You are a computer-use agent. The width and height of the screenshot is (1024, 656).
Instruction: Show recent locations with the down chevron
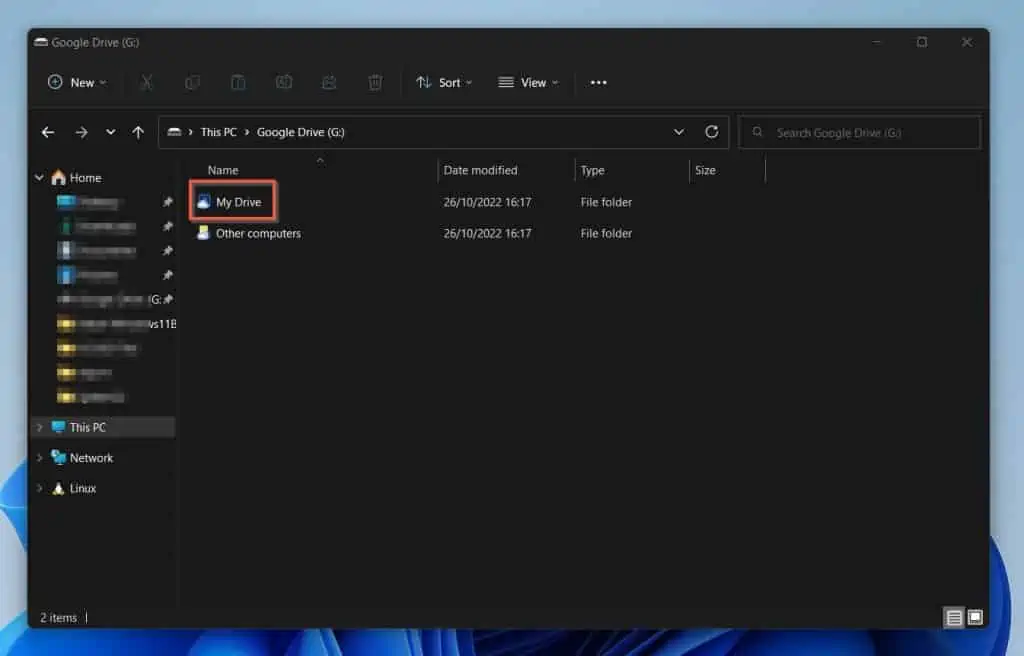[x=110, y=133]
